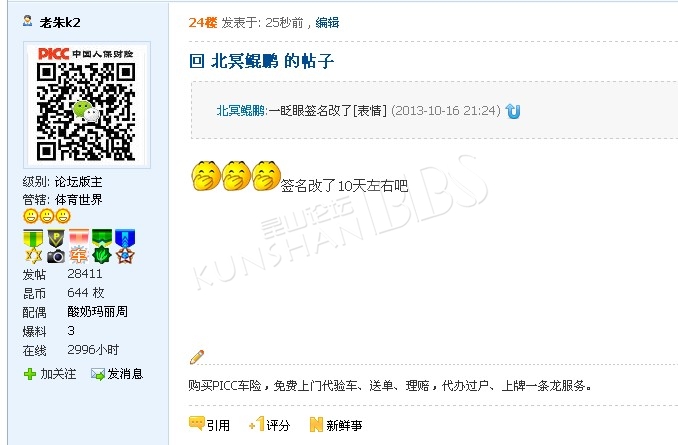Click 加关注 to follow the user
Screen dimensions: 678x445
(x=50, y=374)
